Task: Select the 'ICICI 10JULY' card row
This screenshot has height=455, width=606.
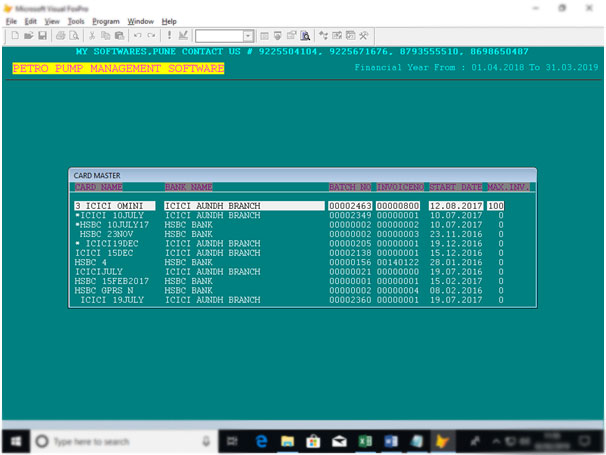Action: [x=289, y=215]
